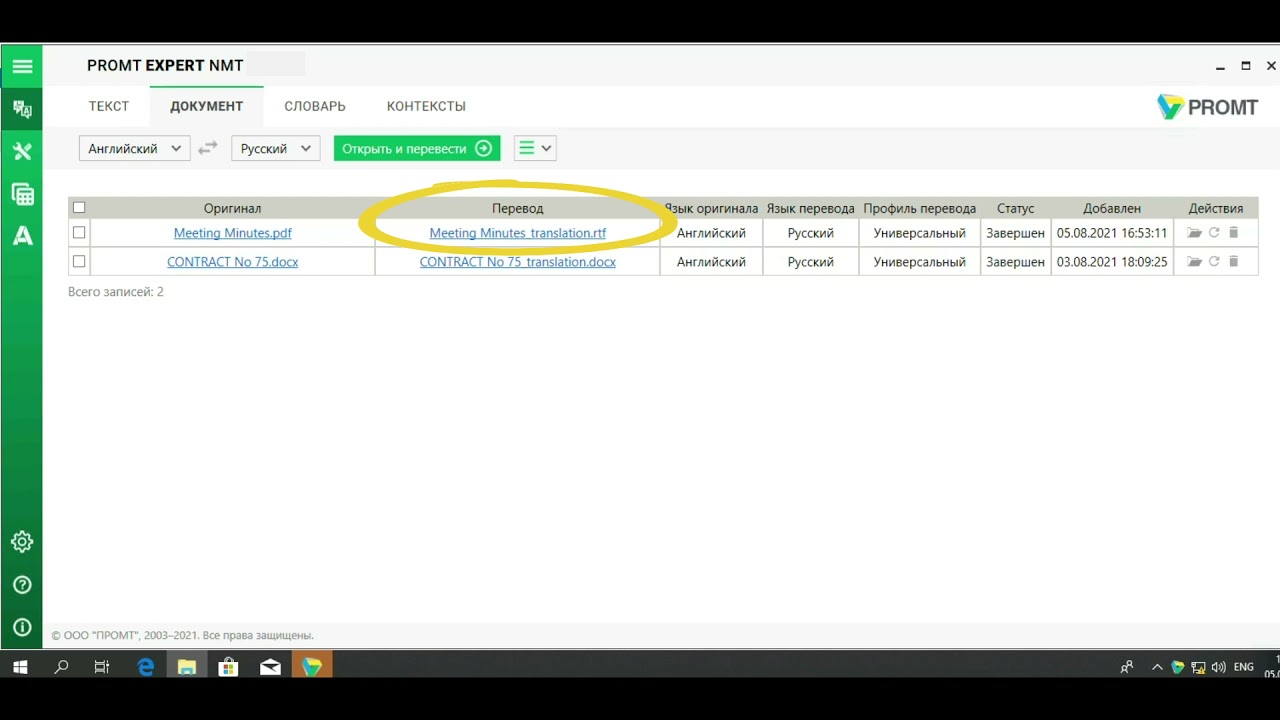Screen dimensions: 1280x720
Task: Open original CONTRACT No 75.docx link
Action: pos(233,262)
